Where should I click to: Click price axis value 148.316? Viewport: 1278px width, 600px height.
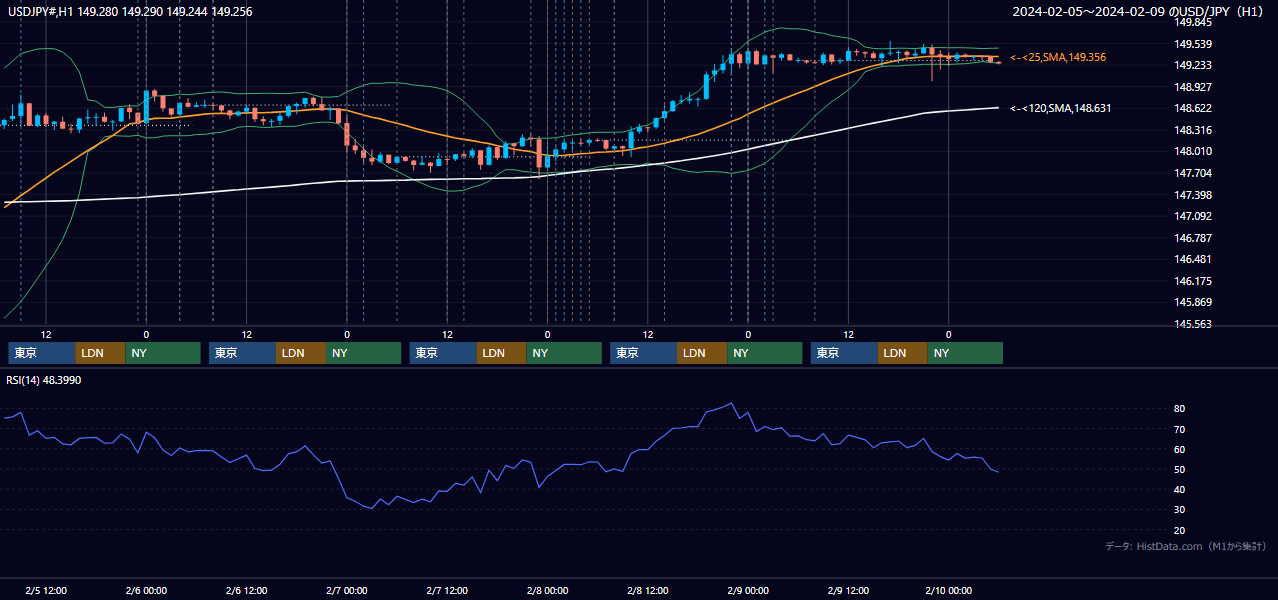(x=1193, y=130)
